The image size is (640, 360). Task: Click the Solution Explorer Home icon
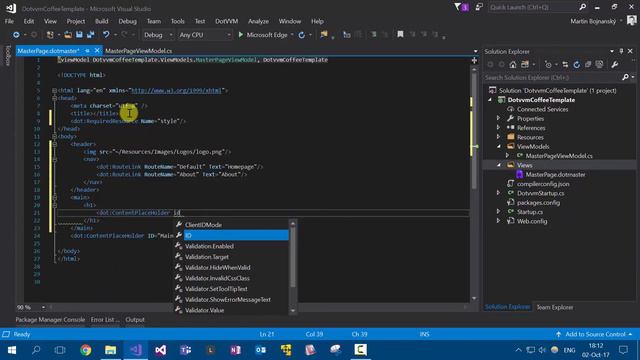[x=513, y=64]
